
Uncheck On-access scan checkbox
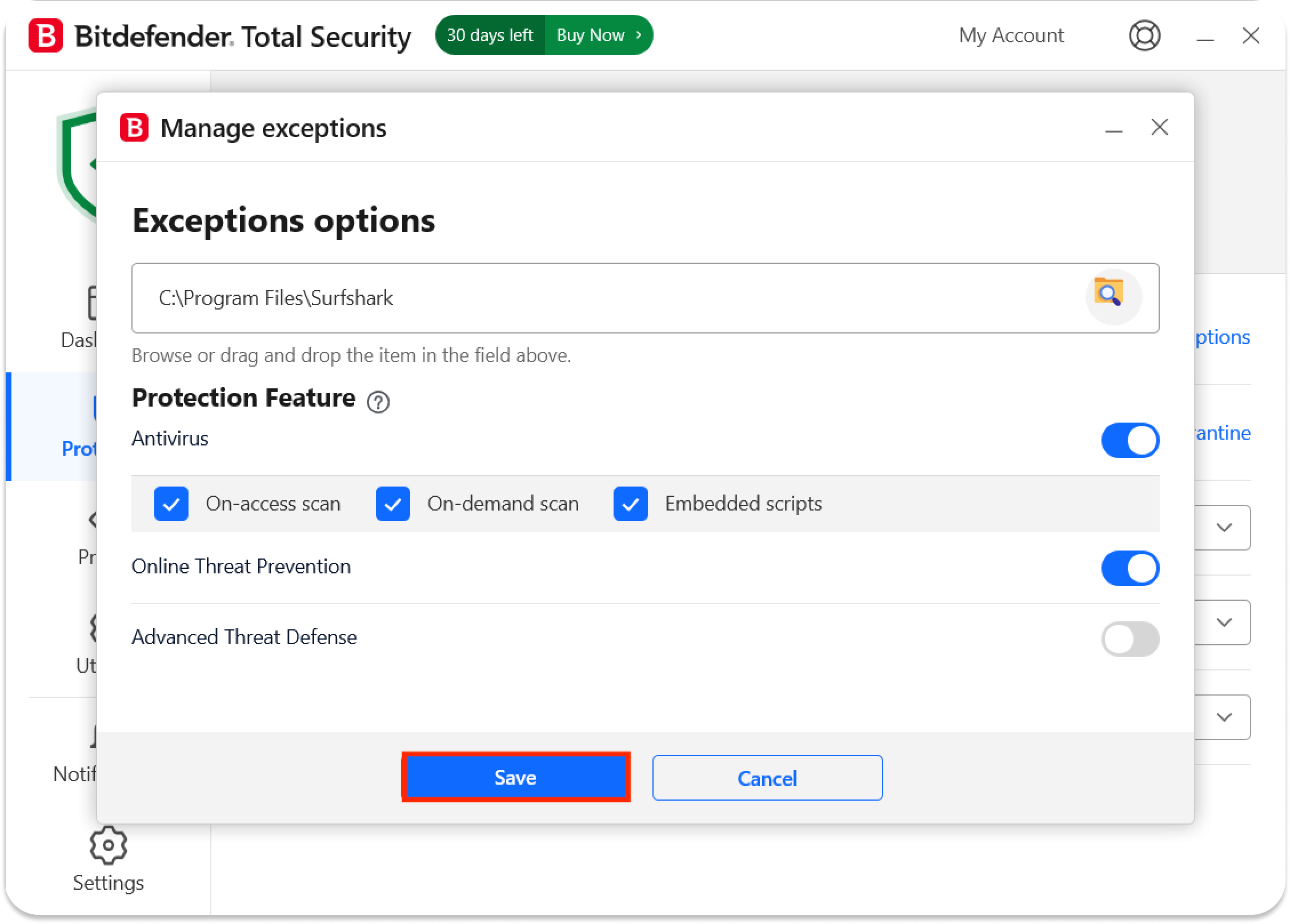(x=171, y=504)
